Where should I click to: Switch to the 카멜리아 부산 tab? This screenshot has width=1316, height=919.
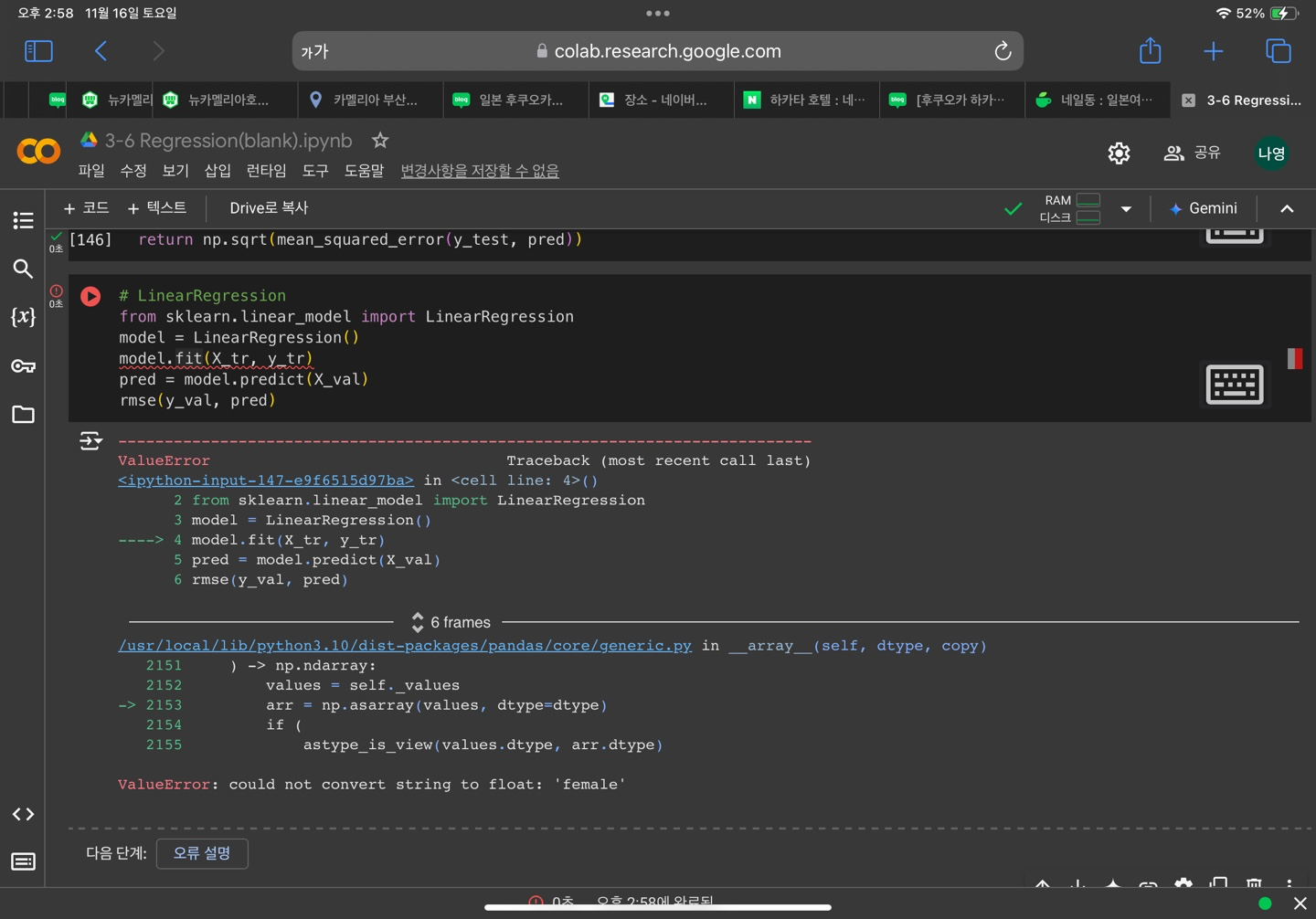(x=369, y=100)
